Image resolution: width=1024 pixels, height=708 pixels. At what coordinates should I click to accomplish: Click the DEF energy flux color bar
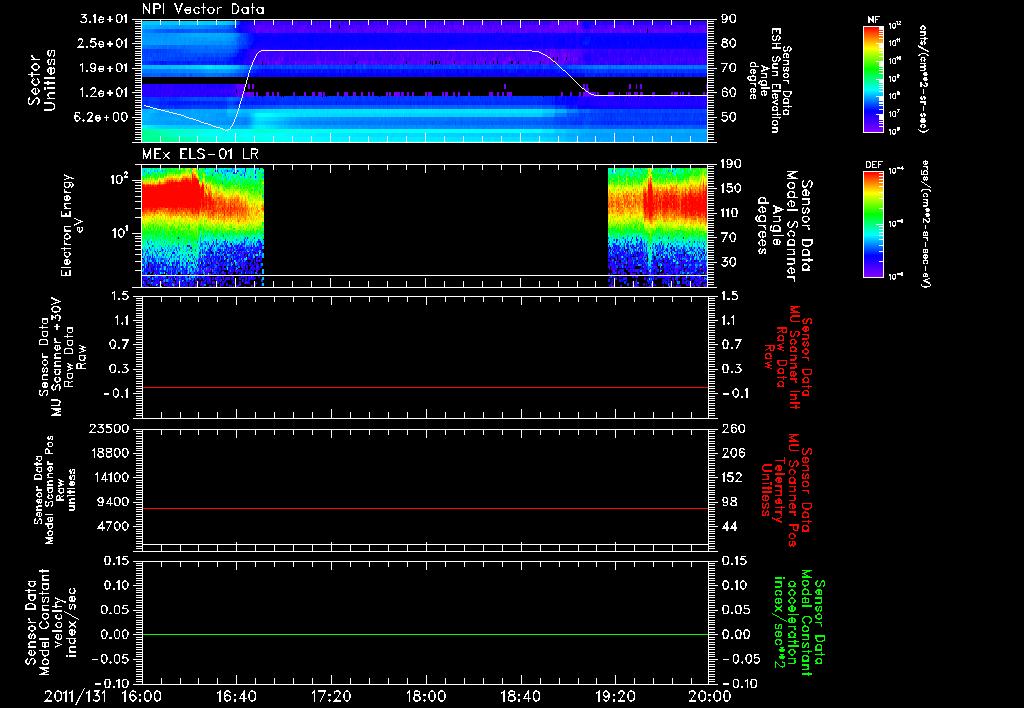(874, 224)
